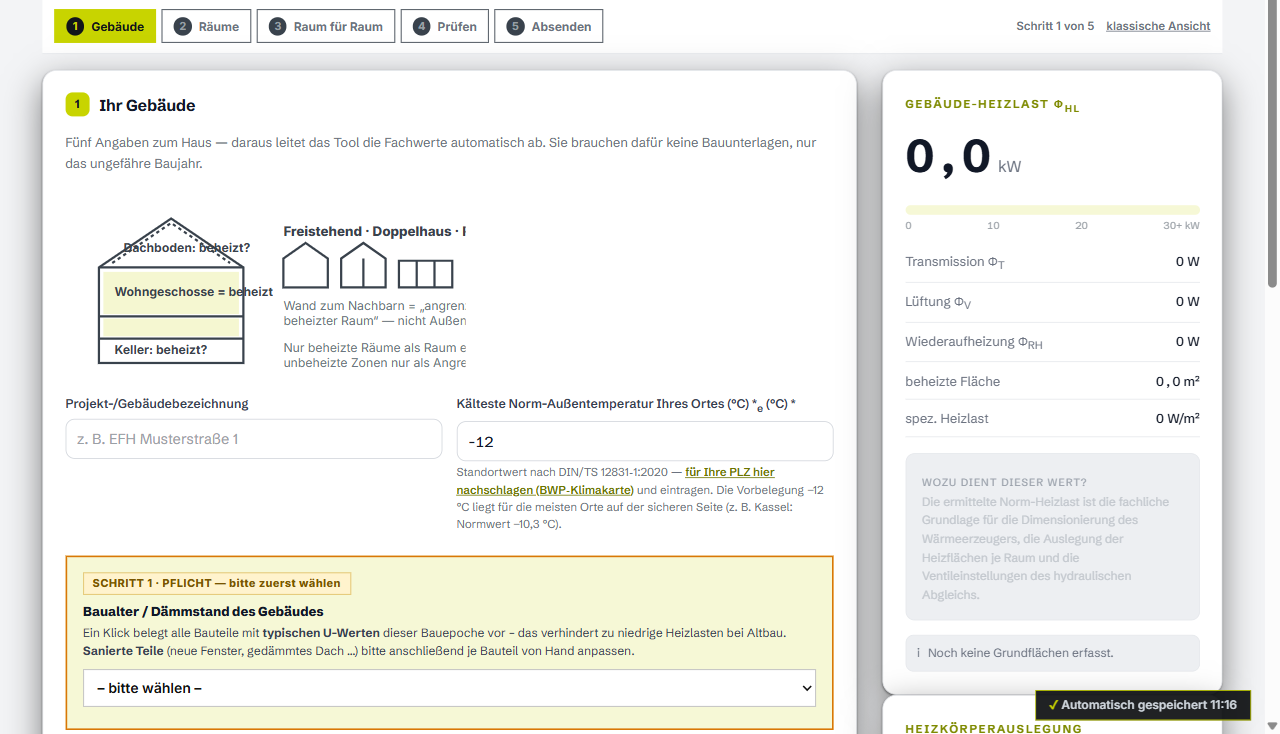Viewport: 1280px width, 734px height.
Task: Select the Gebäude step tab
Action: tap(105, 26)
